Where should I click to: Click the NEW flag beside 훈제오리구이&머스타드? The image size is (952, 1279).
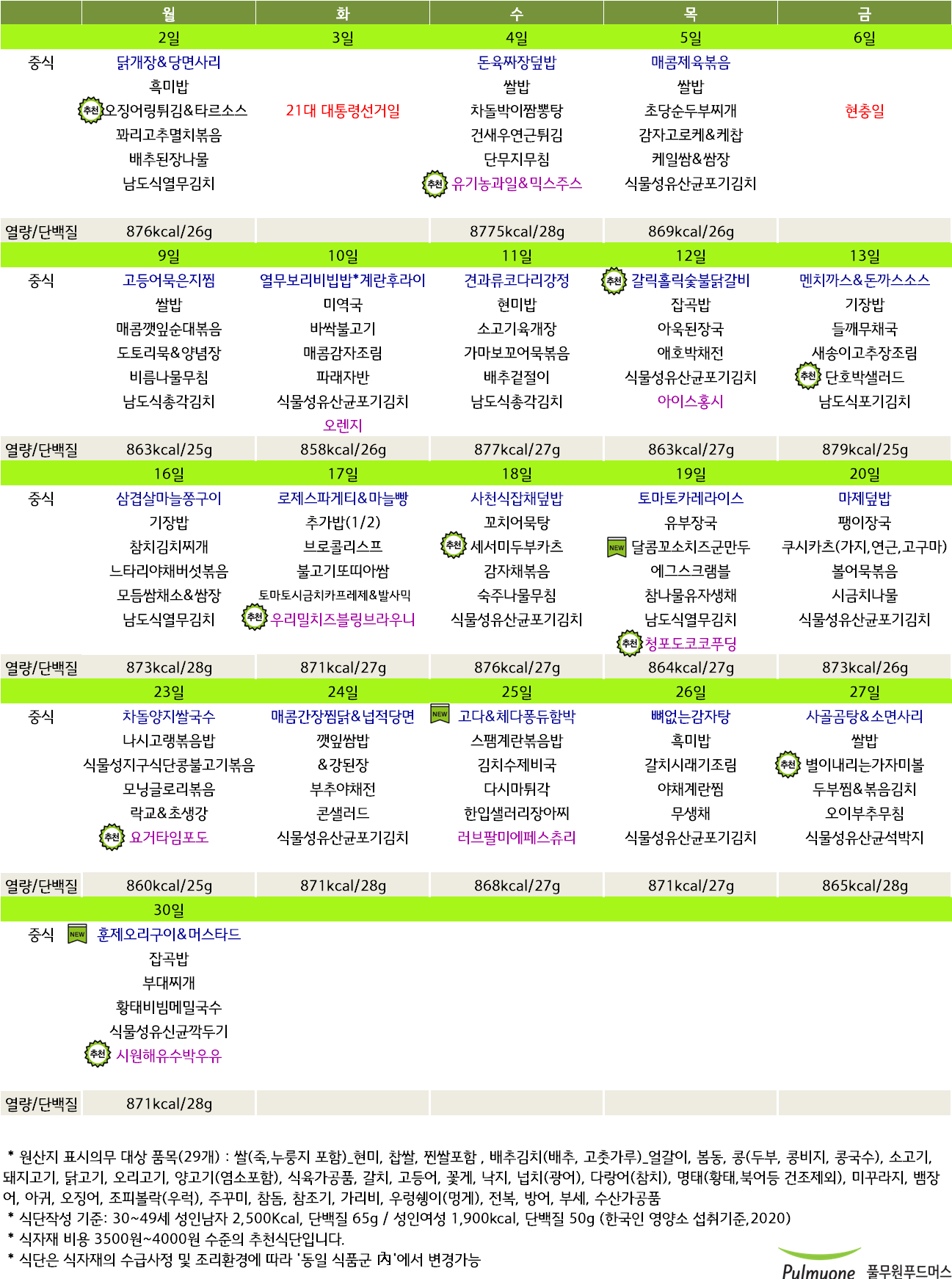(x=77, y=934)
